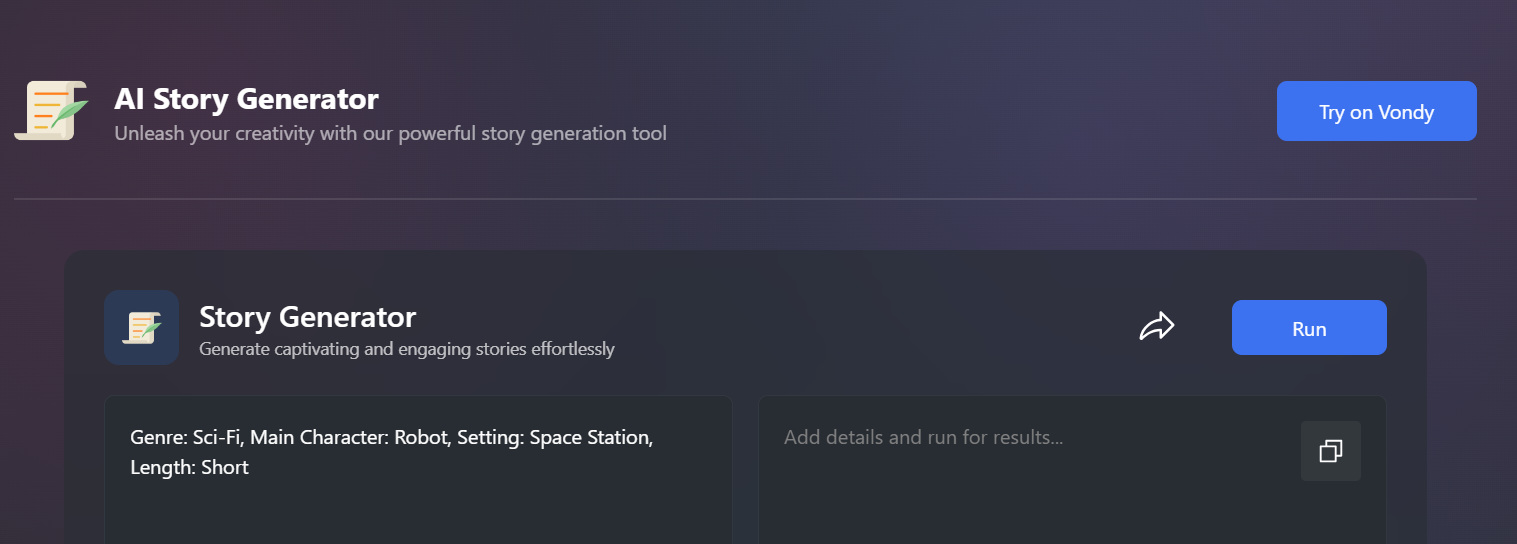This screenshot has width=1517, height=544.
Task: Copy results with the copy icon
Action: (1330, 451)
